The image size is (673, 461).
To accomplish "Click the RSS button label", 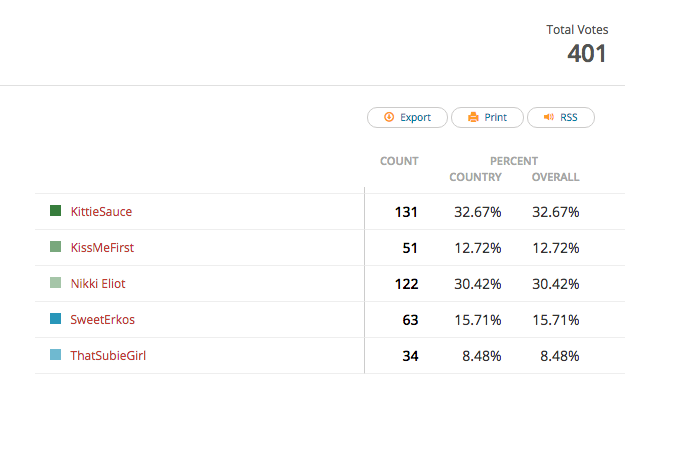I will 569,117.
